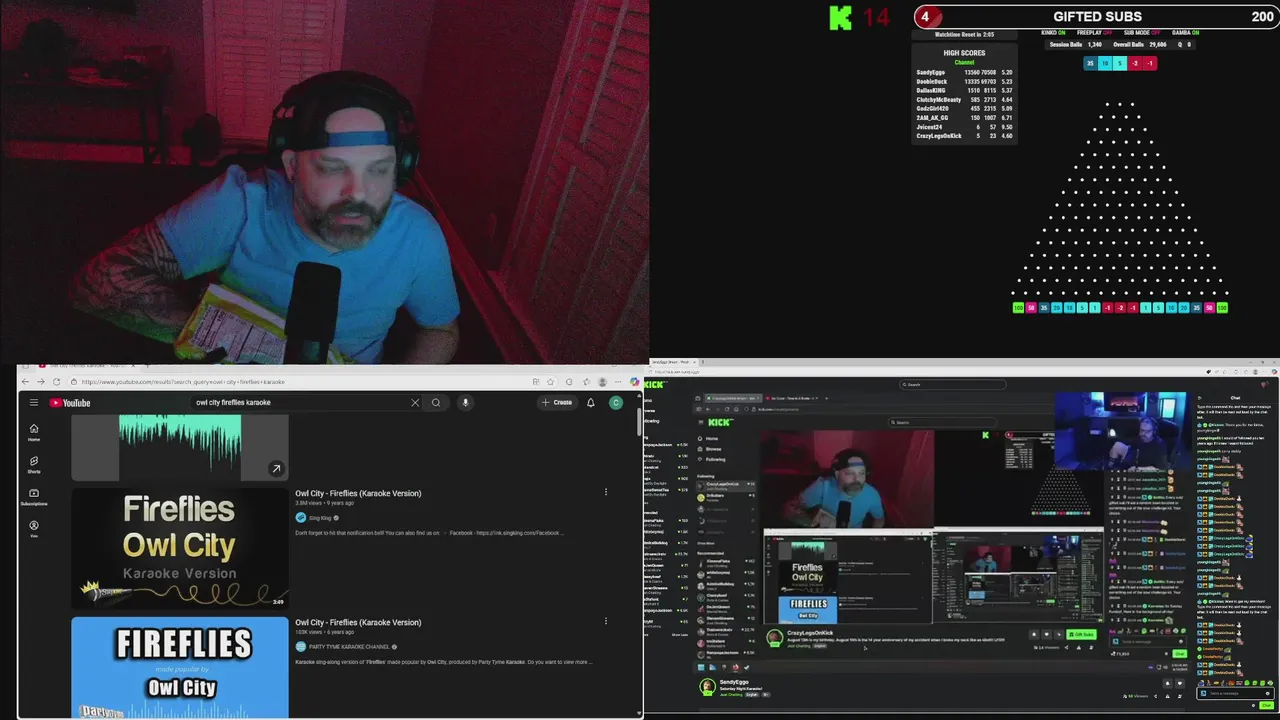Viewport: 1280px width, 720px height.
Task: Click the KINKO ON status
Action: [1053, 33]
